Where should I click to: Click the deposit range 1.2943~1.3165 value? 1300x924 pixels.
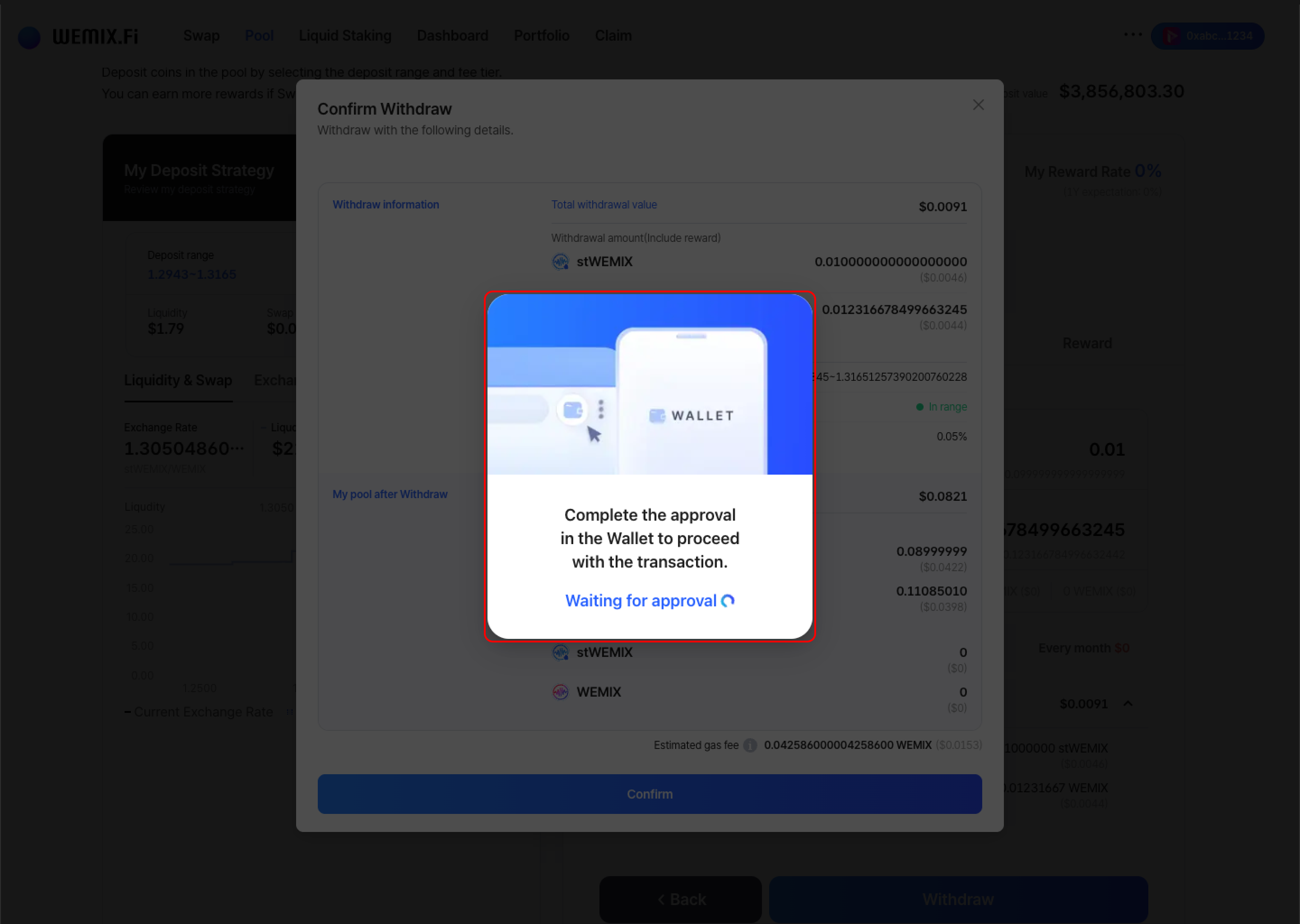pos(191,274)
